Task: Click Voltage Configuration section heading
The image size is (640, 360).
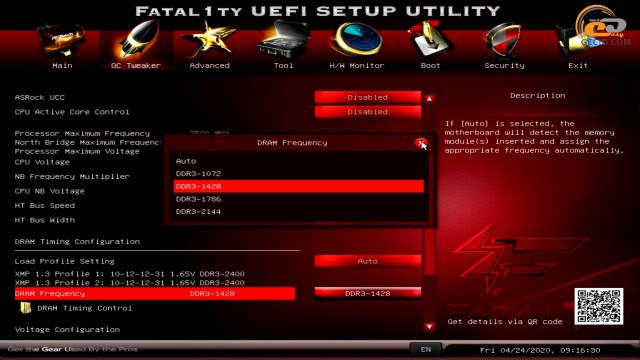Action: click(x=67, y=329)
